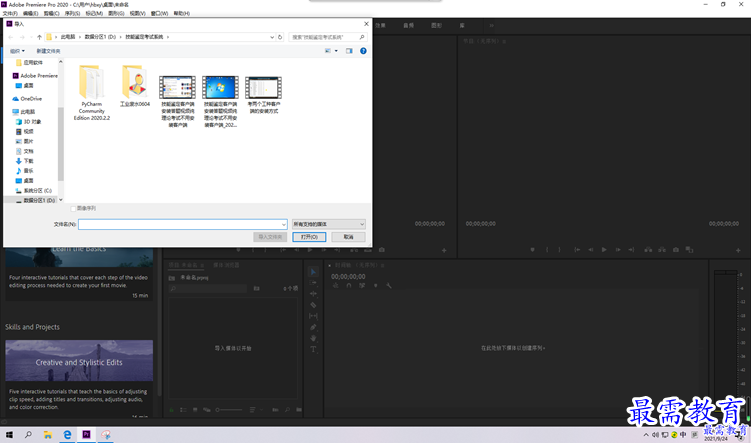
Task: Click the Lift button in Program monitor
Action: (648, 250)
